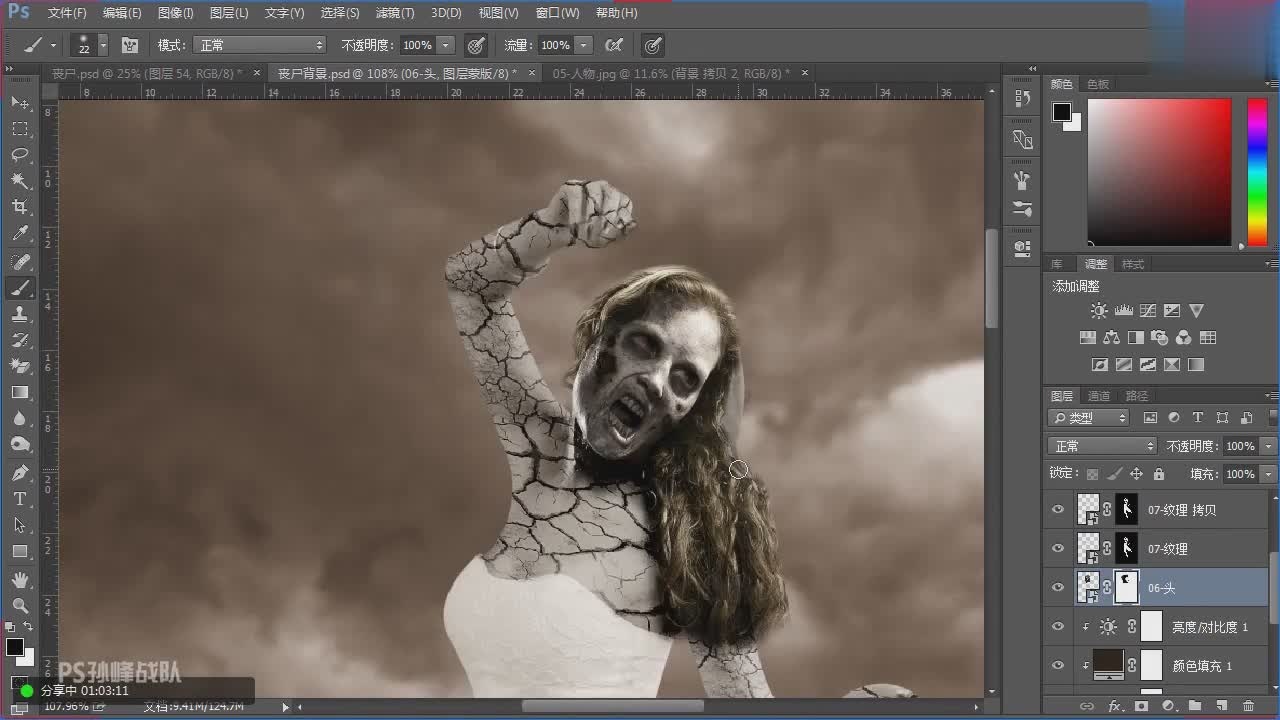The width and height of the screenshot is (1280, 720).
Task: Select the Move tool
Action: coord(20,103)
